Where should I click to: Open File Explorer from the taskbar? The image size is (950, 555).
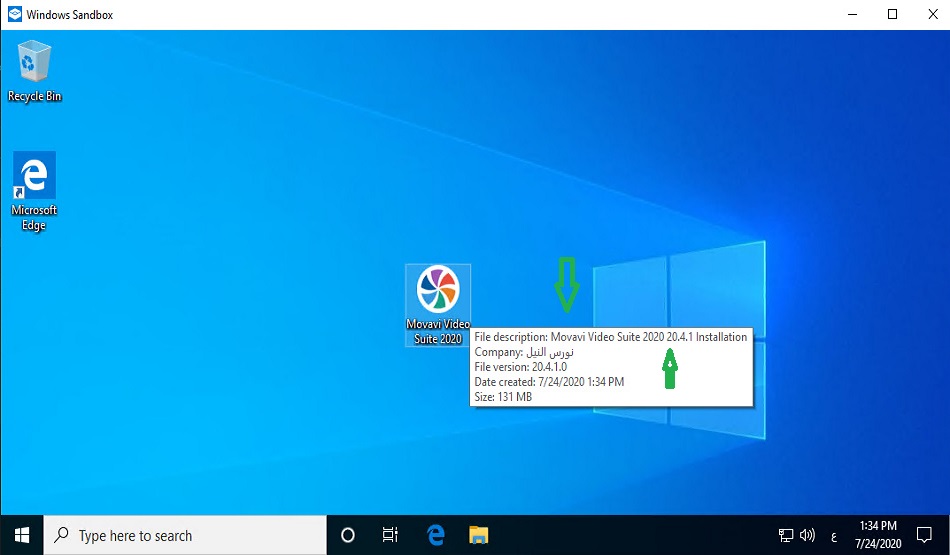(x=478, y=535)
